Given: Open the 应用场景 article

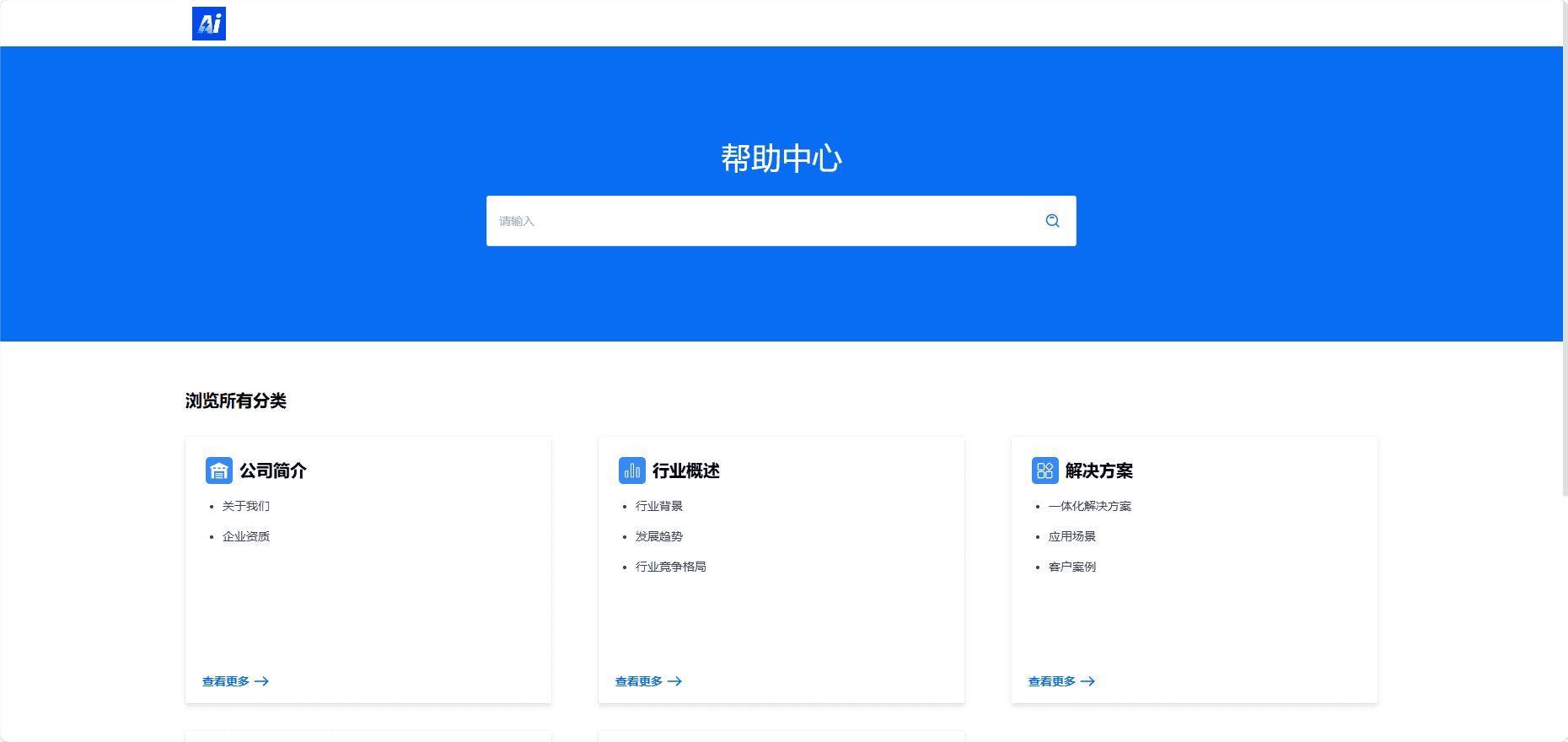Looking at the screenshot, I should click(1072, 536).
